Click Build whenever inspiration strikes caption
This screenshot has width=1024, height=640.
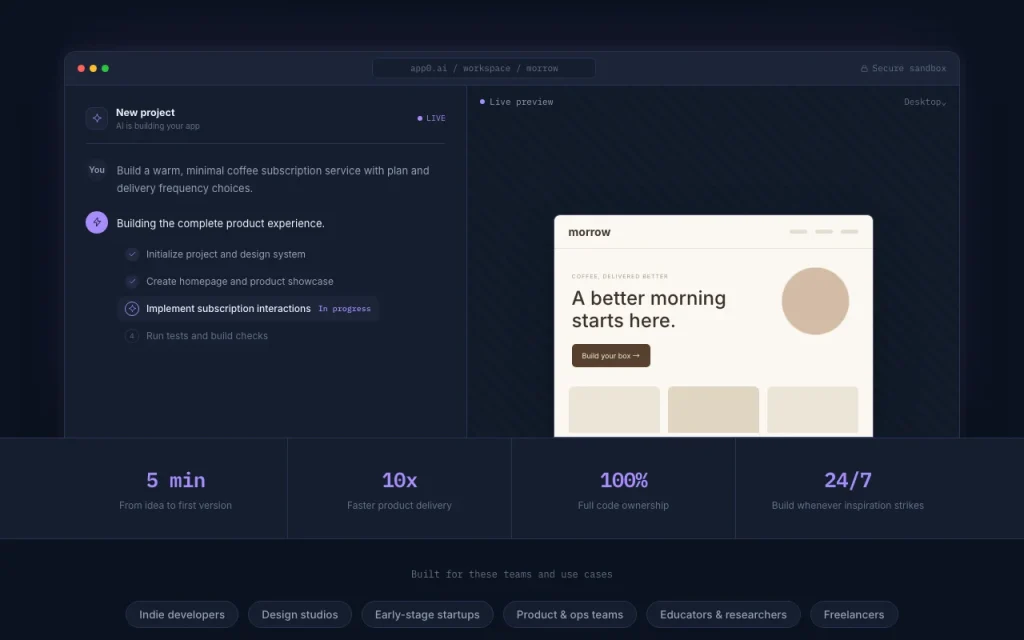click(x=848, y=505)
